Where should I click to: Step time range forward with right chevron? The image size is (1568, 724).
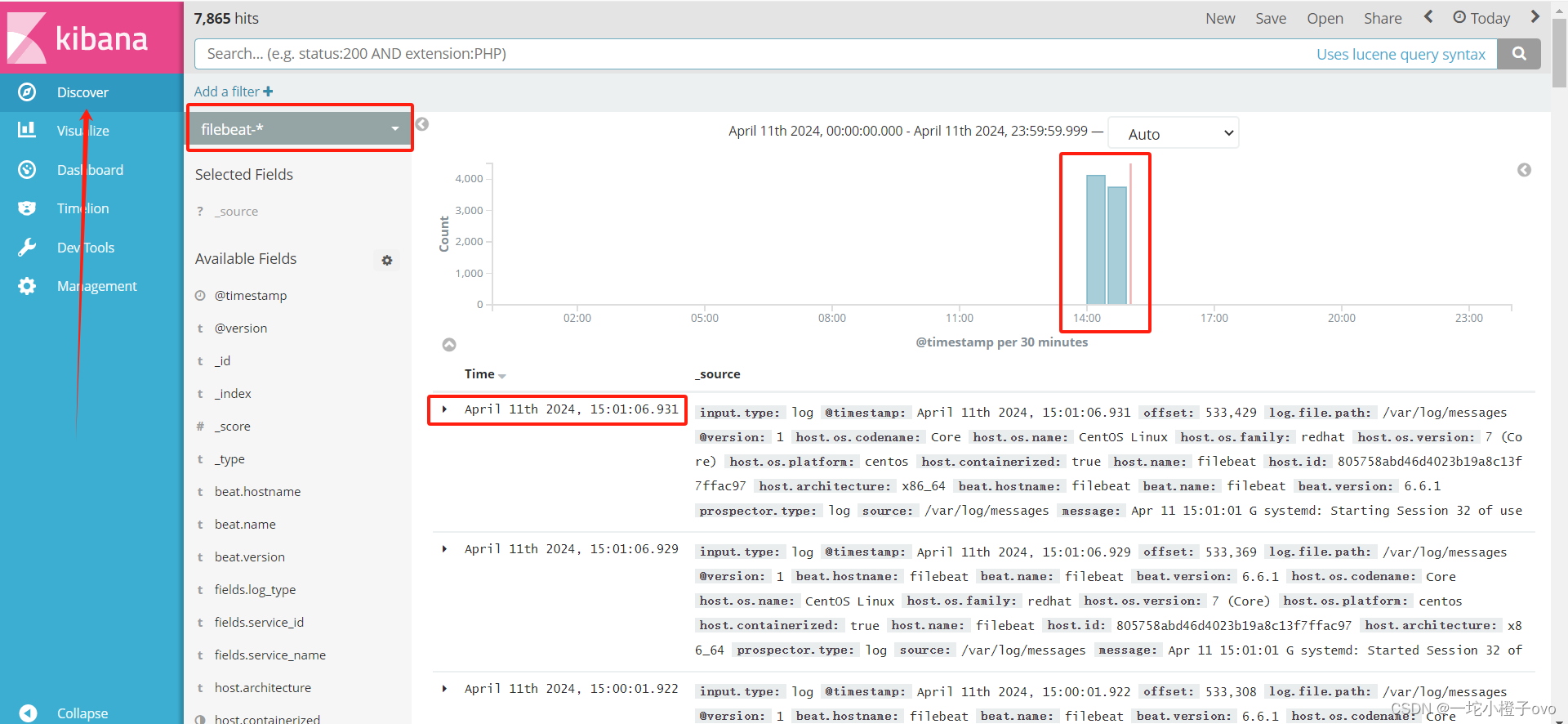tap(1535, 16)
